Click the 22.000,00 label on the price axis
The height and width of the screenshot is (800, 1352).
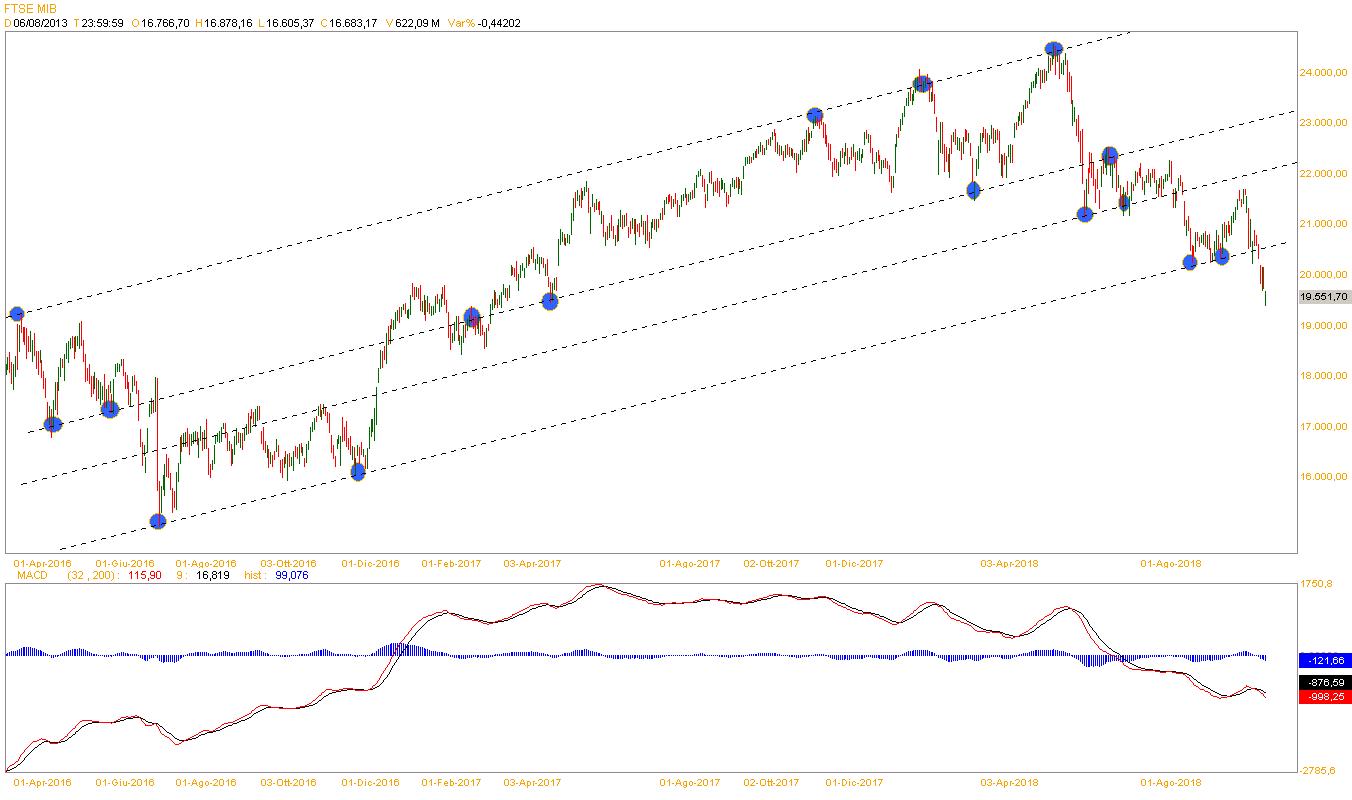(1322, 174)
